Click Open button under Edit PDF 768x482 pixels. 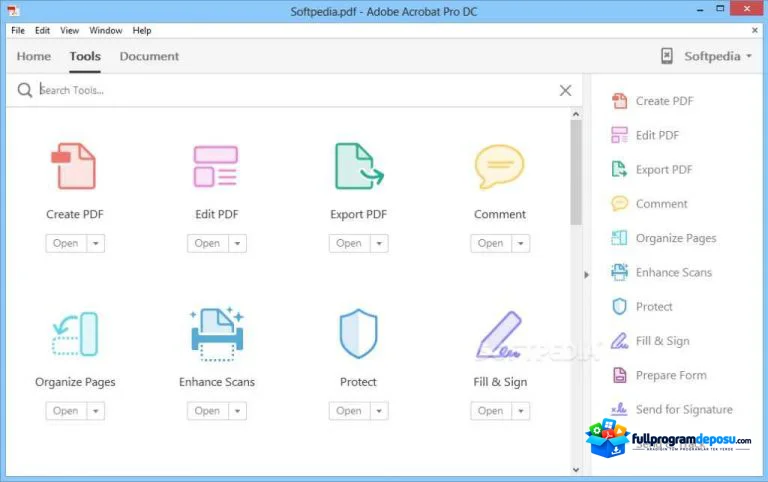click(208, 243)
